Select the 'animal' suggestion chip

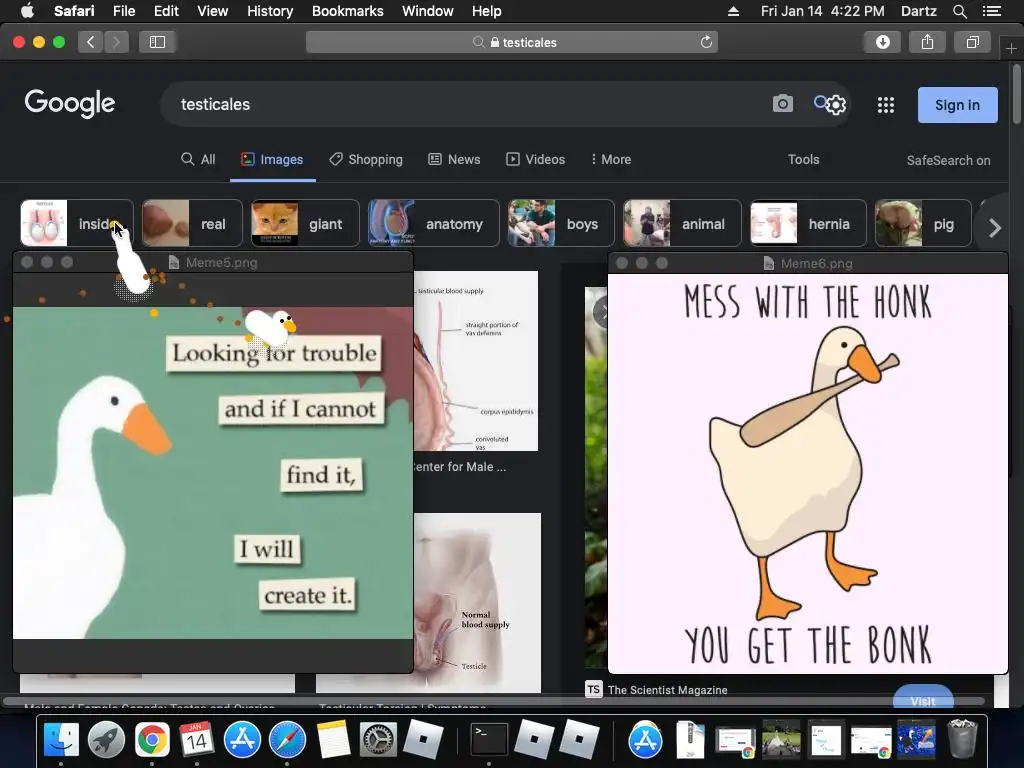[682, 223]
